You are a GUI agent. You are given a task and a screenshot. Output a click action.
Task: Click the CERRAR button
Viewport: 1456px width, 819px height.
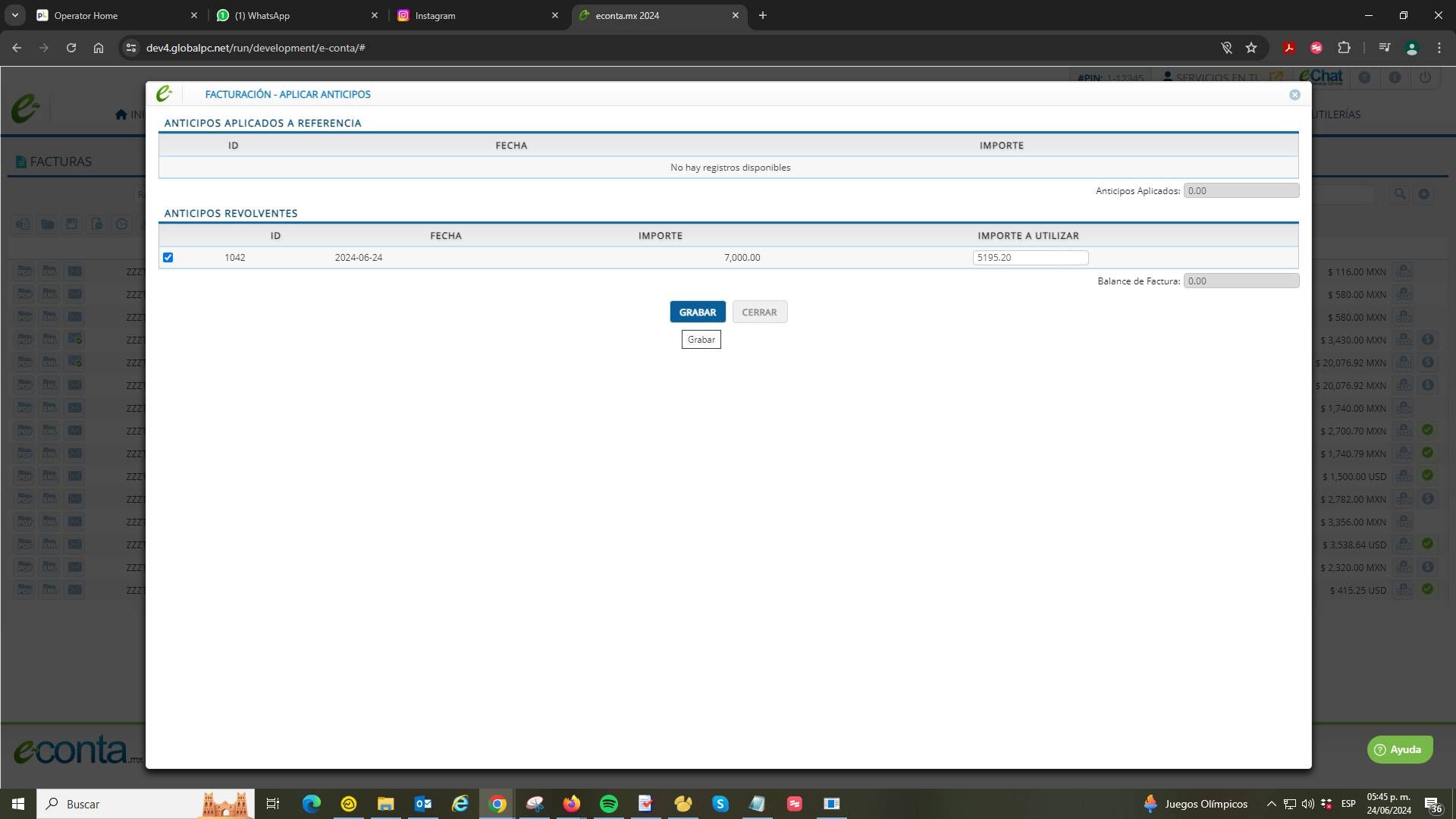pyautogui.click(x=759, y=312)
